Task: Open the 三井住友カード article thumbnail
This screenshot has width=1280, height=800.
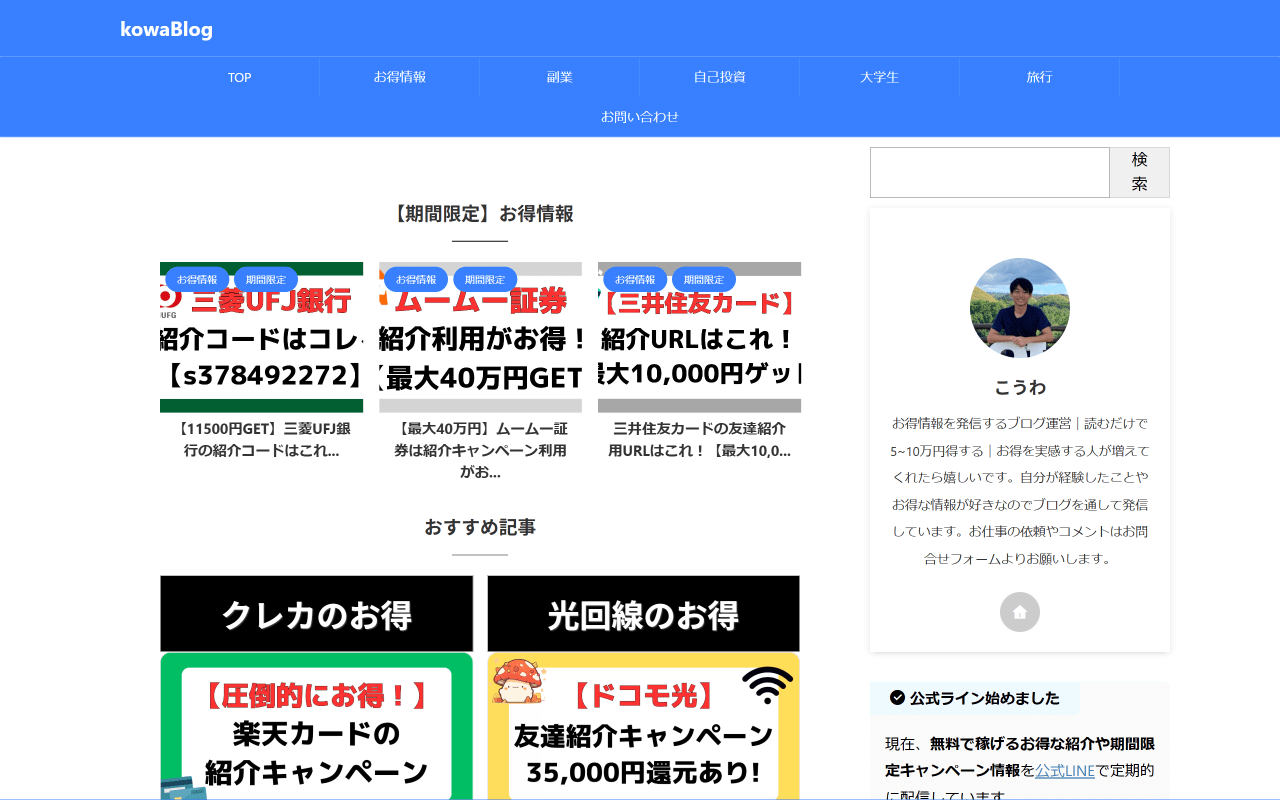Action: (x=699, y=337)
